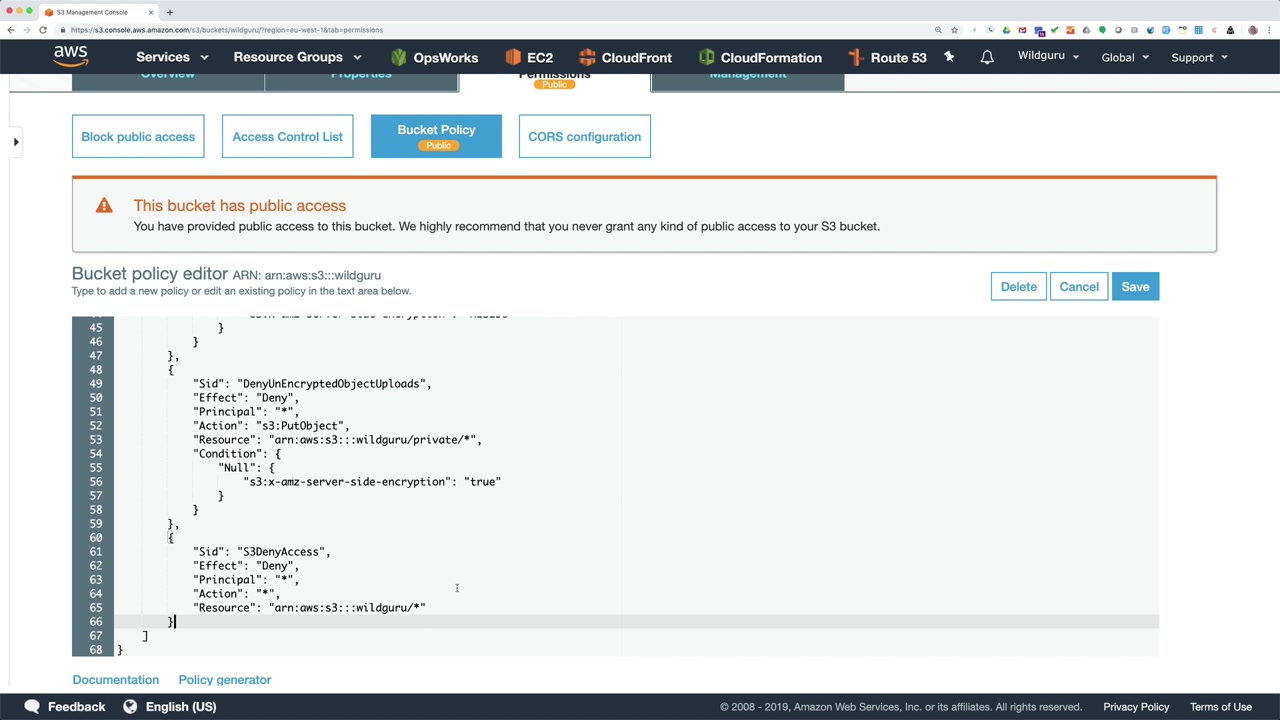Click the Feedback speech bubble icon

(32, 707)
